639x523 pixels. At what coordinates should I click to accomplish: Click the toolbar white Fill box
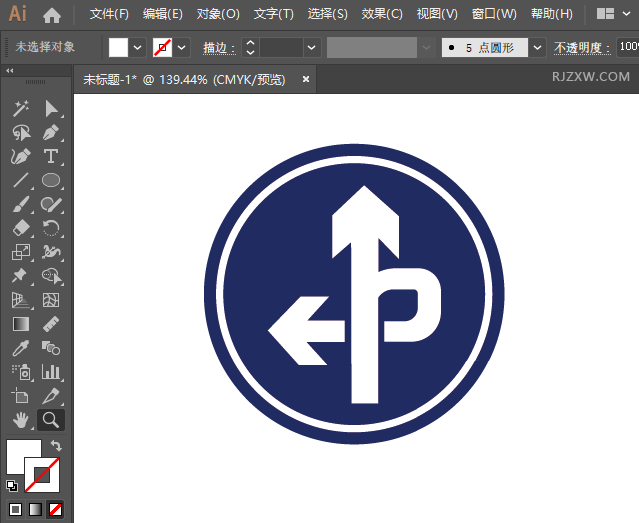18,450
